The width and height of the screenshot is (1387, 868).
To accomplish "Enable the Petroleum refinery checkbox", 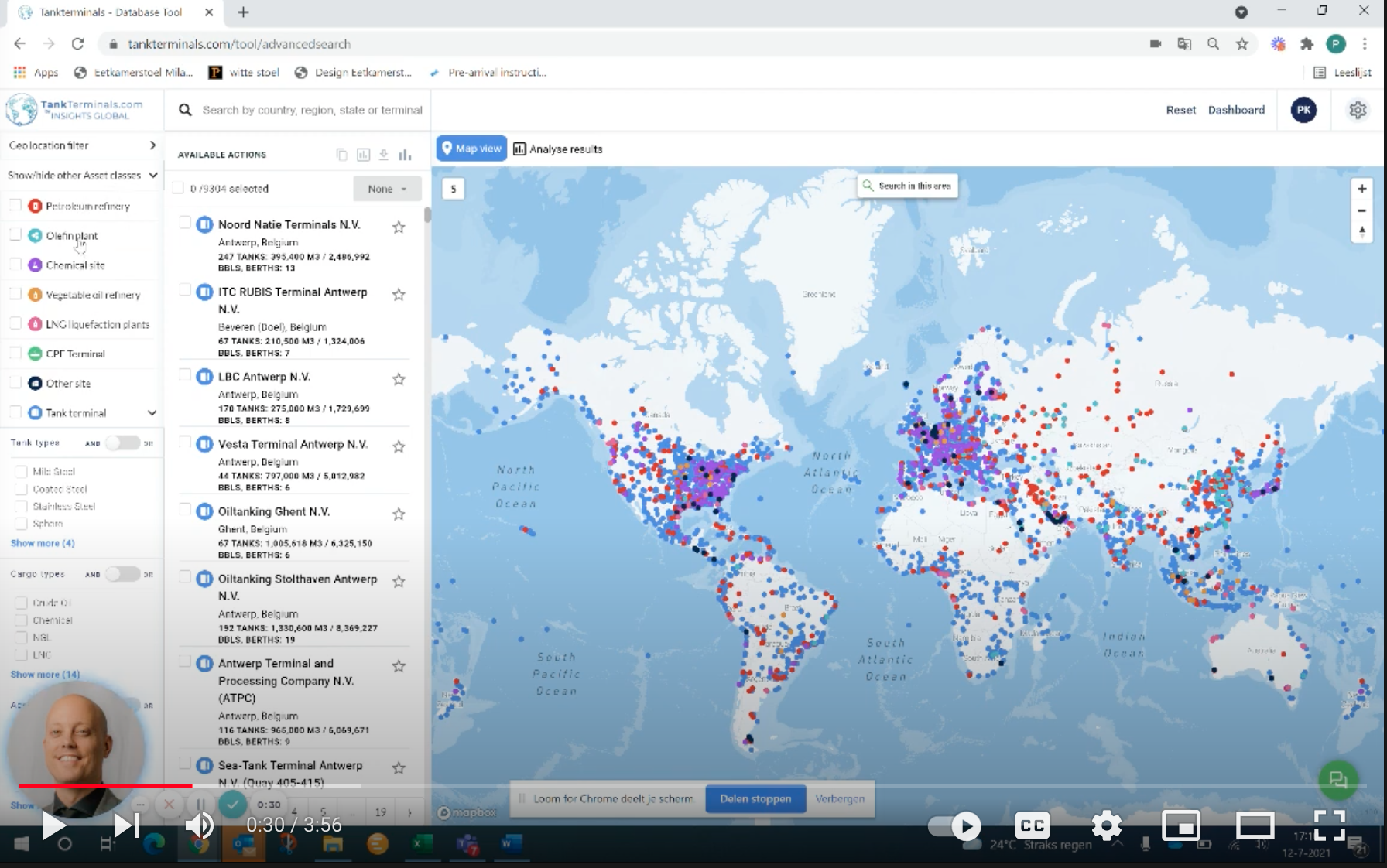I will (x=15, y=205).
